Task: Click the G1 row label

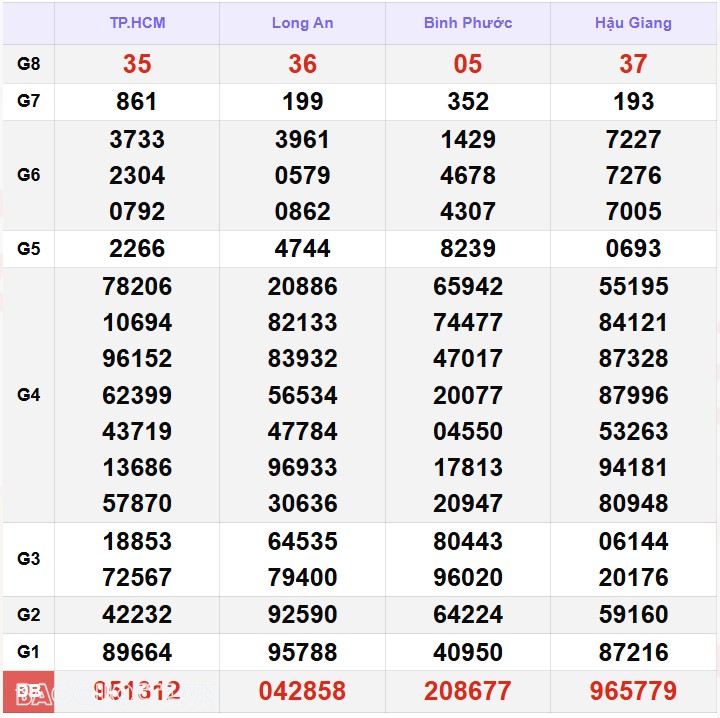Action: tap(29, 652)
